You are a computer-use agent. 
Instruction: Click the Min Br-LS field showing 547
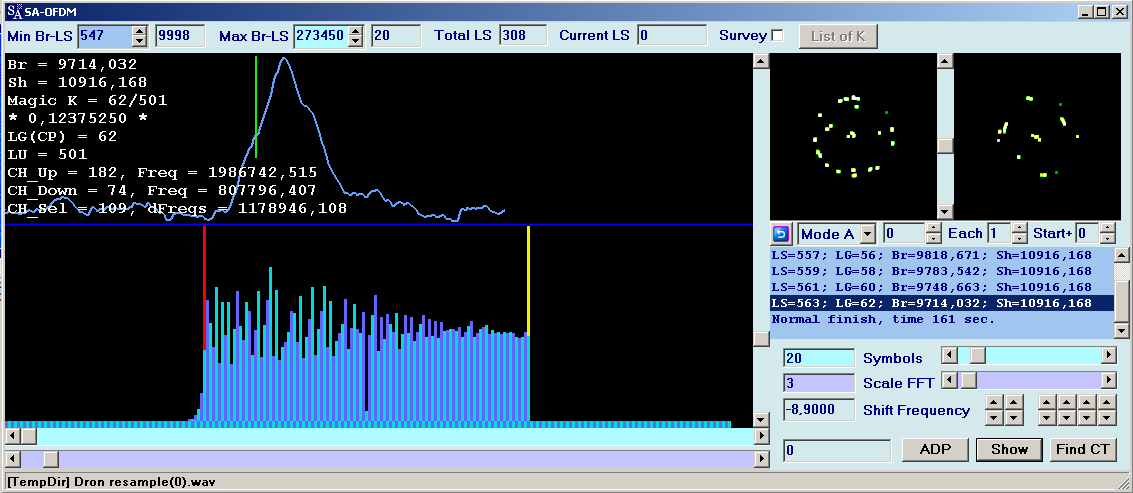coord(105,35)
